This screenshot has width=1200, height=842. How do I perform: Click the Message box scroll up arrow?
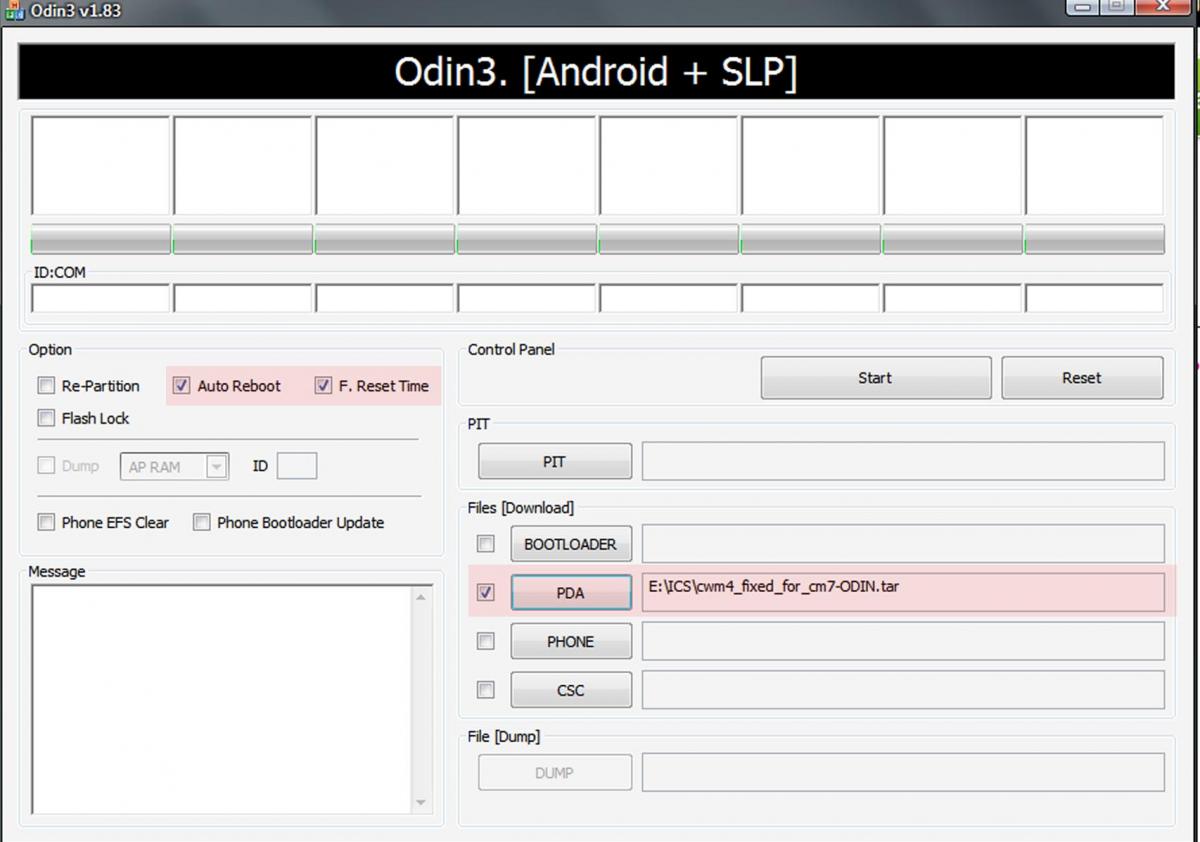click(421, 597)
